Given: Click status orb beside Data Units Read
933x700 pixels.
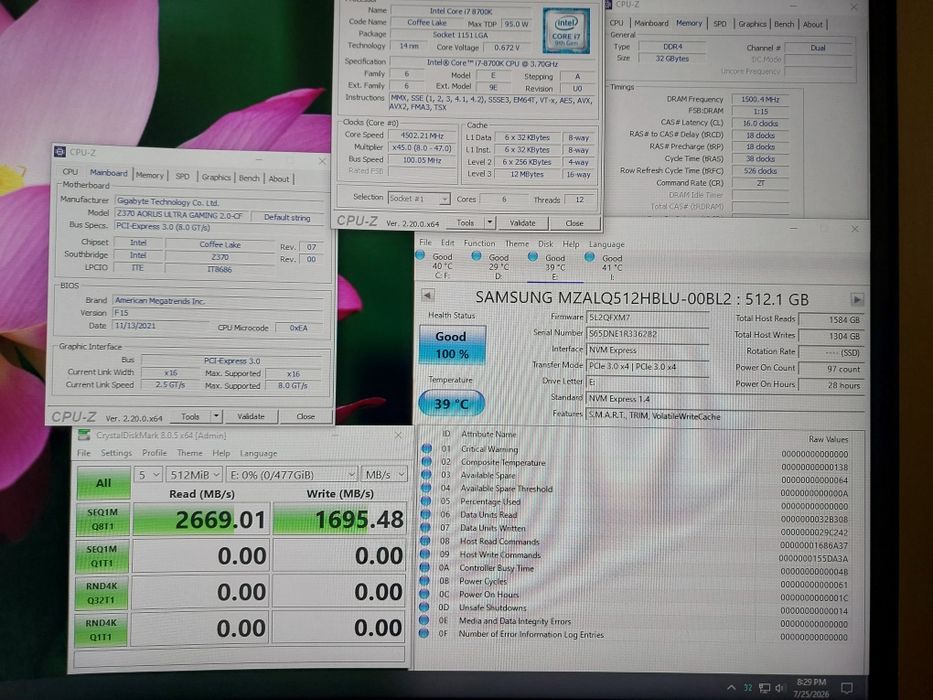Looking at the screenshot, I should click(x=425, y=514).
